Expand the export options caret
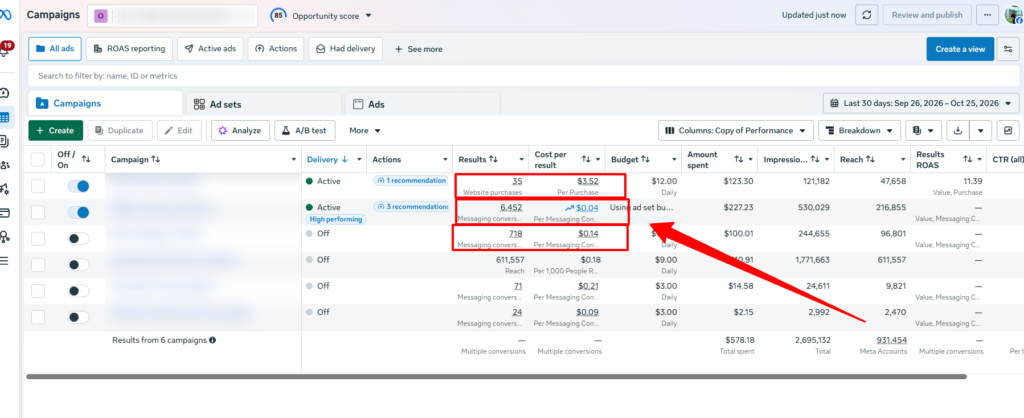Image resolution: width=1024 pixels, height=418 pixels. (981, 131)
